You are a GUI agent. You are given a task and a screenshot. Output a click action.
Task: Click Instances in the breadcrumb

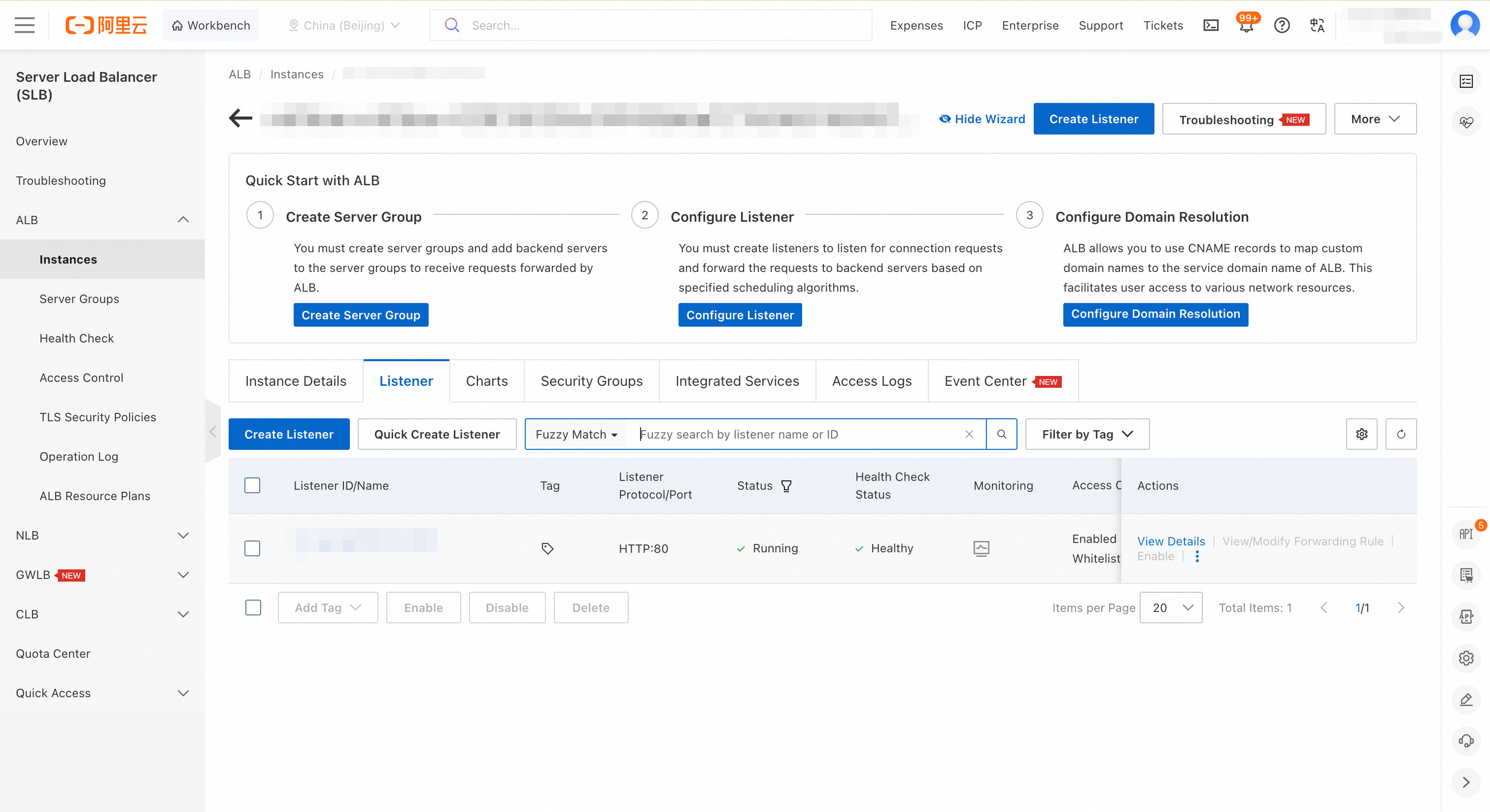[297, 74]
